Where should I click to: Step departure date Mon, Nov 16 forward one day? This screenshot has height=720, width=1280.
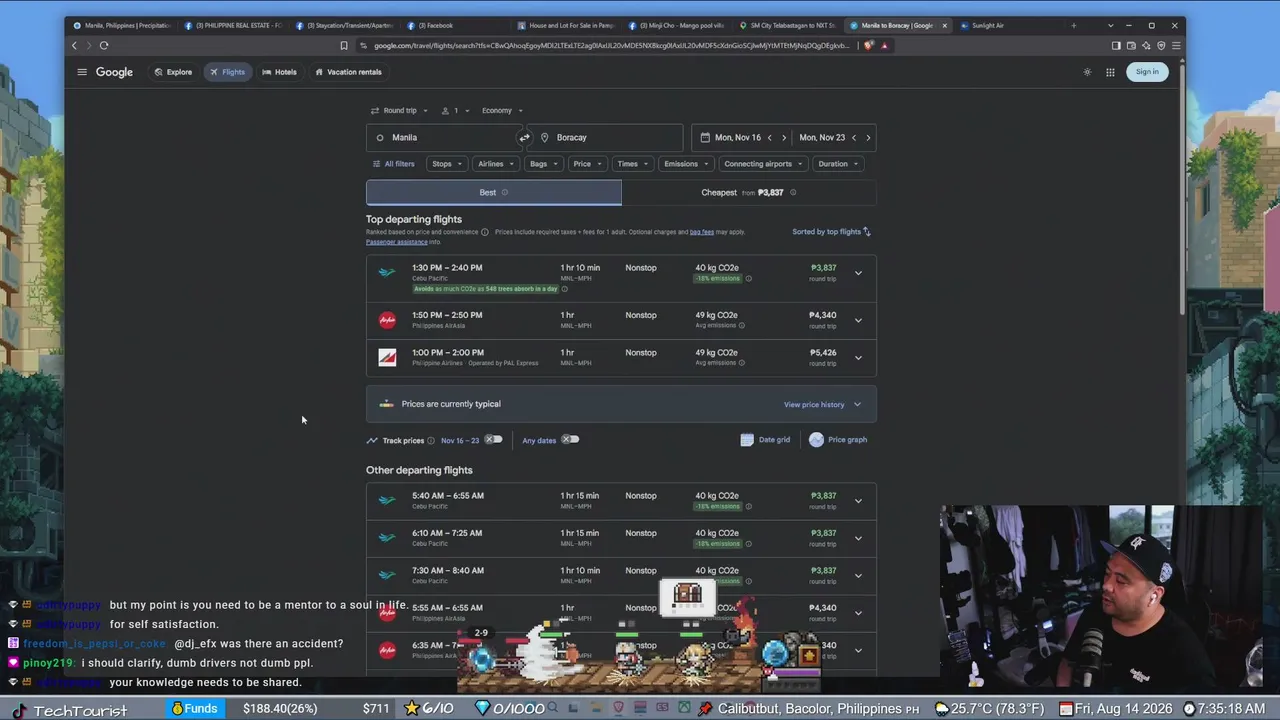pyautogui.click(x=783, y=137)
